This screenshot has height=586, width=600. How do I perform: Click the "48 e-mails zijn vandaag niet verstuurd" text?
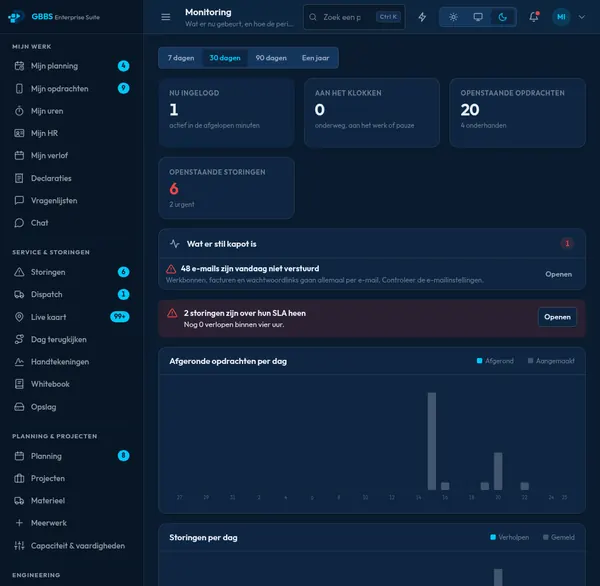click(x=249, y=269)
